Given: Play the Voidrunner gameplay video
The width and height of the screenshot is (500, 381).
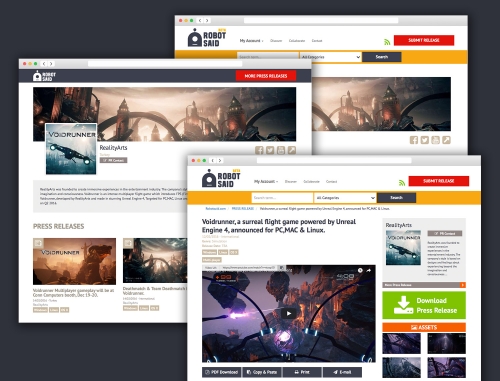Looking at the screenshot, I should (x=289, y=313).
